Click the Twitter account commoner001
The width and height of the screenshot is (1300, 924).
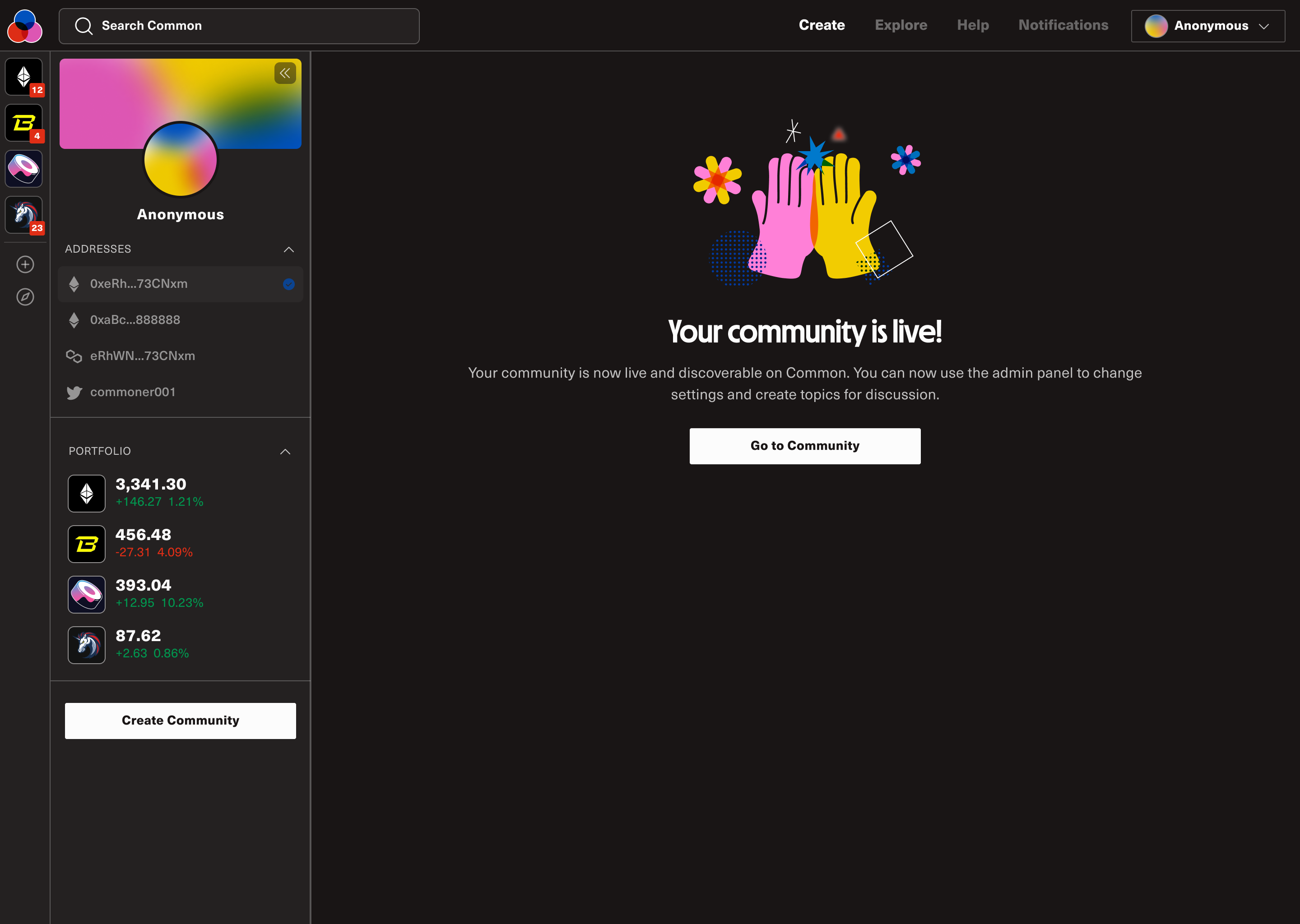point(133,392)
